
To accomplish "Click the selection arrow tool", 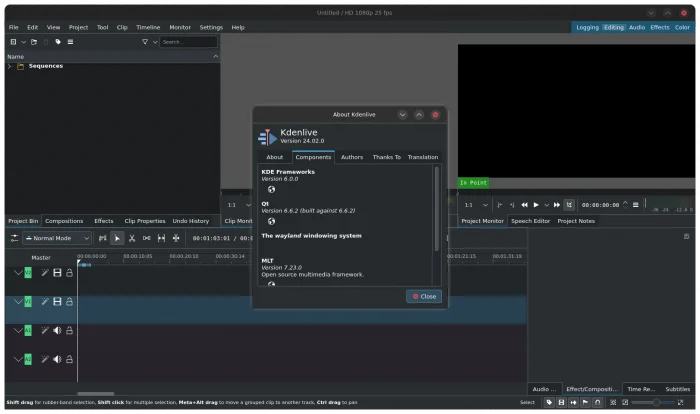I will 117,238.
